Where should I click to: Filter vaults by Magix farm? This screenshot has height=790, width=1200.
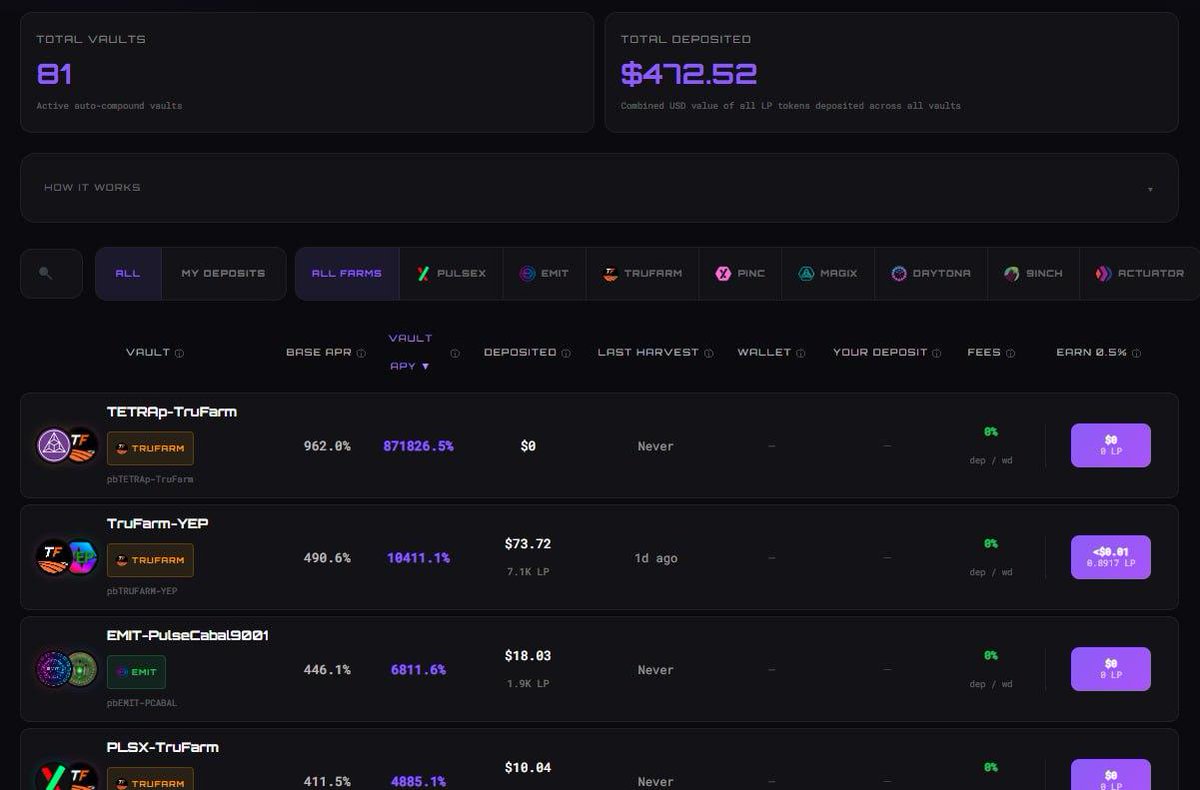(827, 273)
